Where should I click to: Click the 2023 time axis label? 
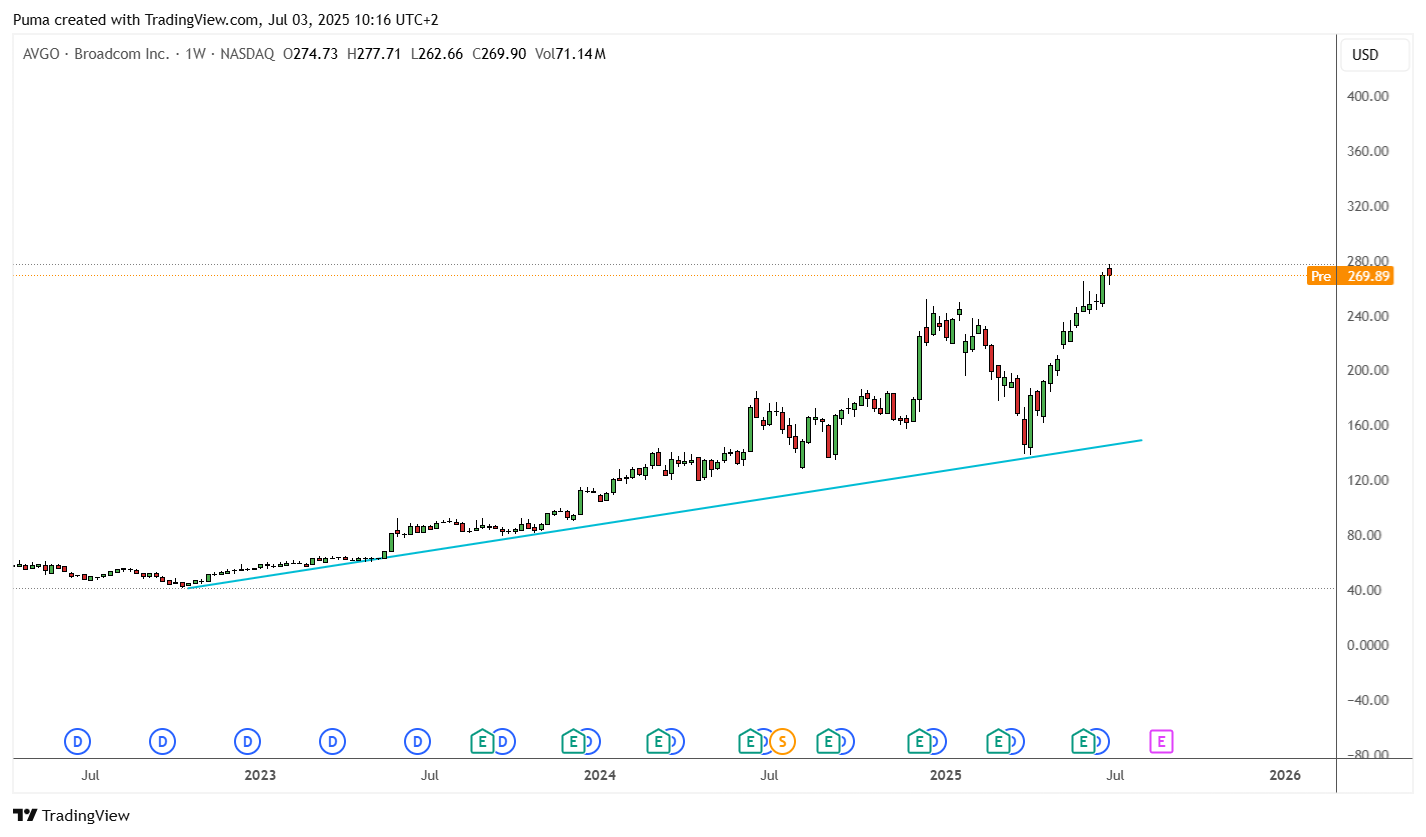pos(260,775)
